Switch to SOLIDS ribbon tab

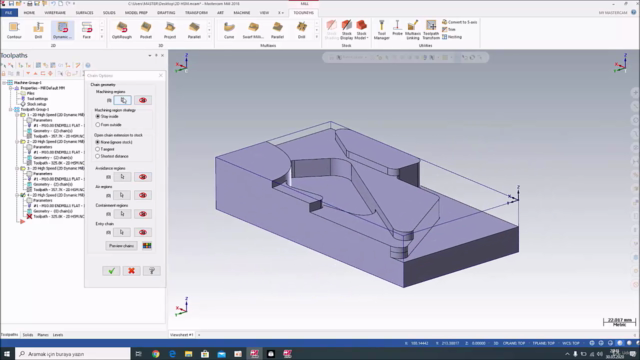[109, 13]
